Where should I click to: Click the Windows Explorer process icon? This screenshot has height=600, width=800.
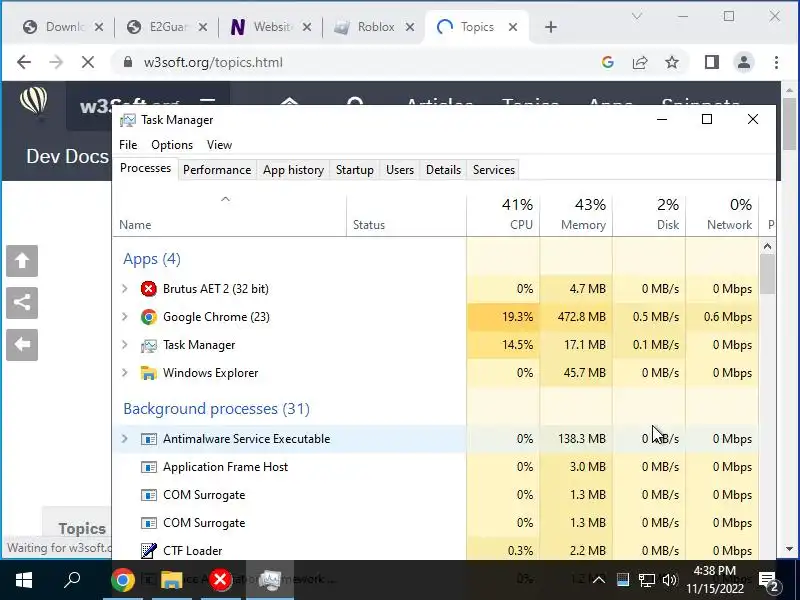[x=148, y=373]
